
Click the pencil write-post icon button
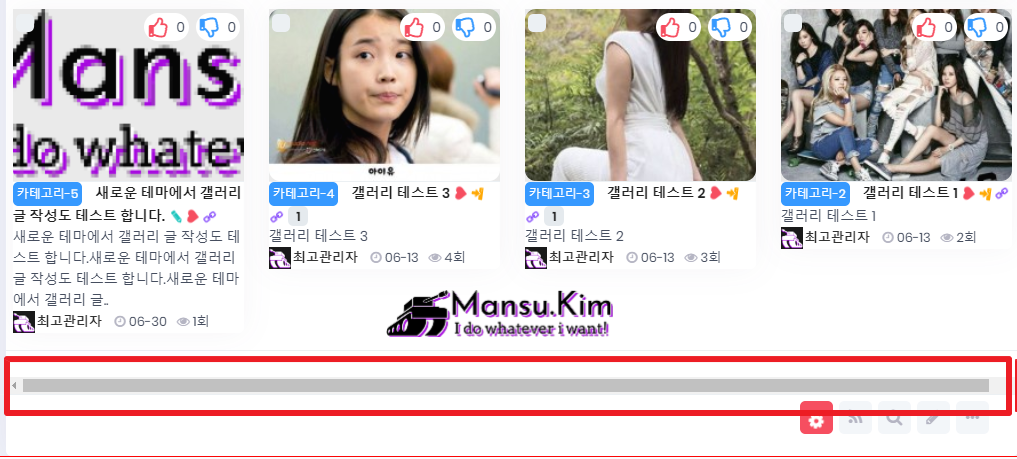coord(933,418)
